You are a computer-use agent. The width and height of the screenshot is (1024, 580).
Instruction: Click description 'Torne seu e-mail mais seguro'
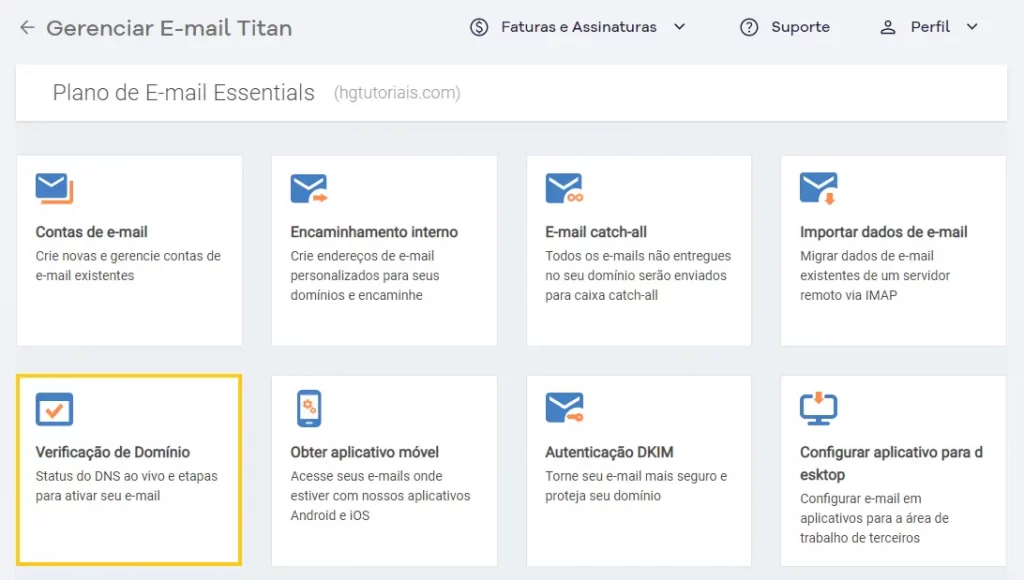636,486
